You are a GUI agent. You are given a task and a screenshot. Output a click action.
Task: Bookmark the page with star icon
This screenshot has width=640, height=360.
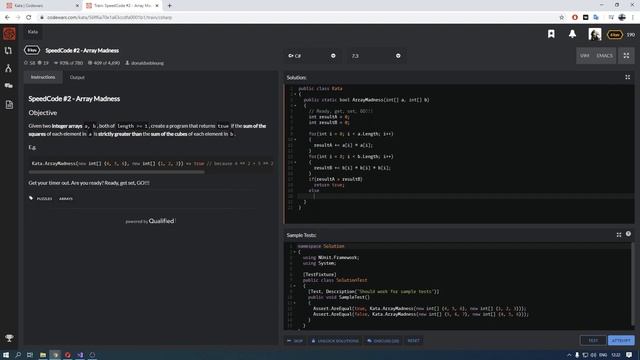(x=561, y=18)
